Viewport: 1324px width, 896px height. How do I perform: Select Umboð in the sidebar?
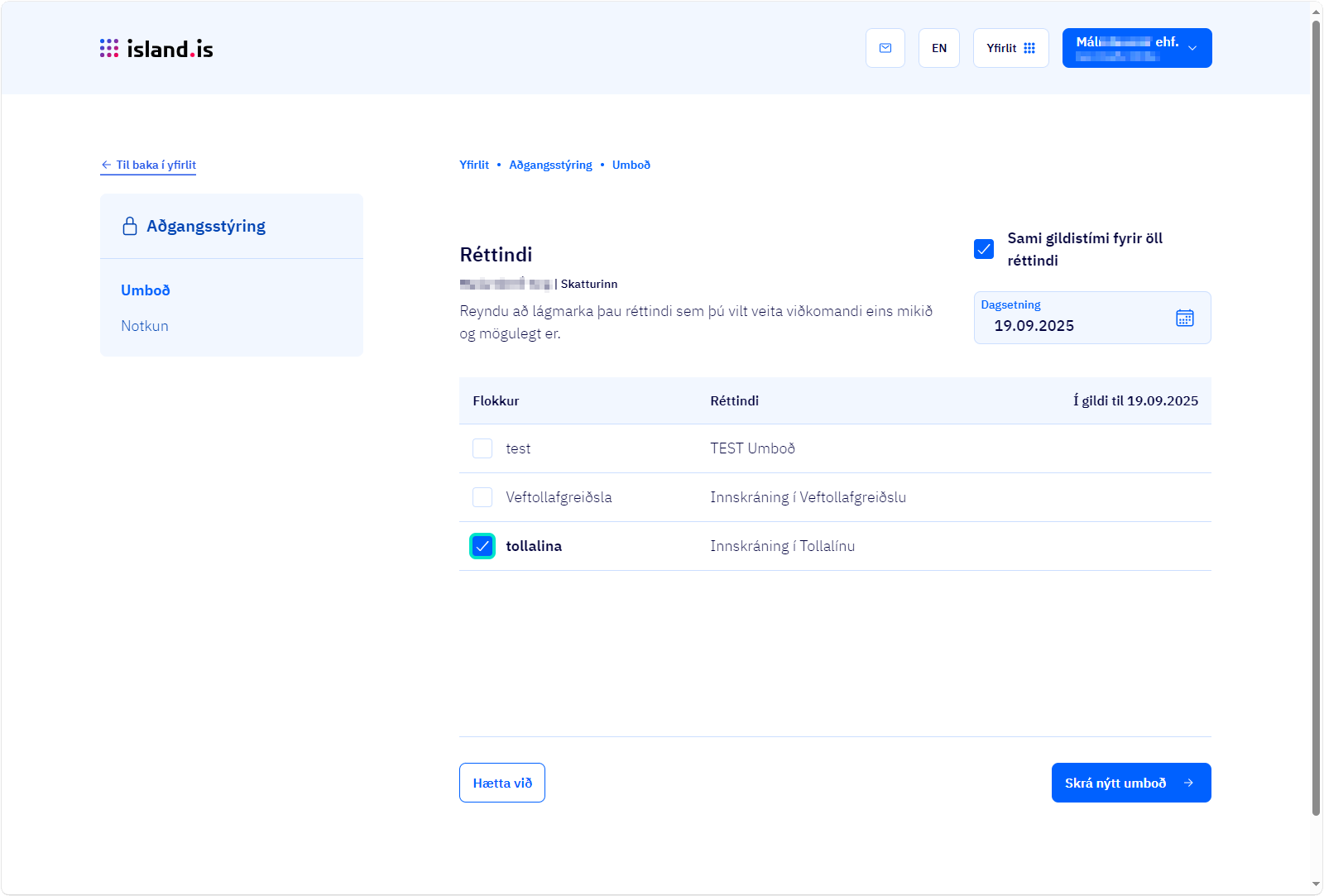point(146,290)
